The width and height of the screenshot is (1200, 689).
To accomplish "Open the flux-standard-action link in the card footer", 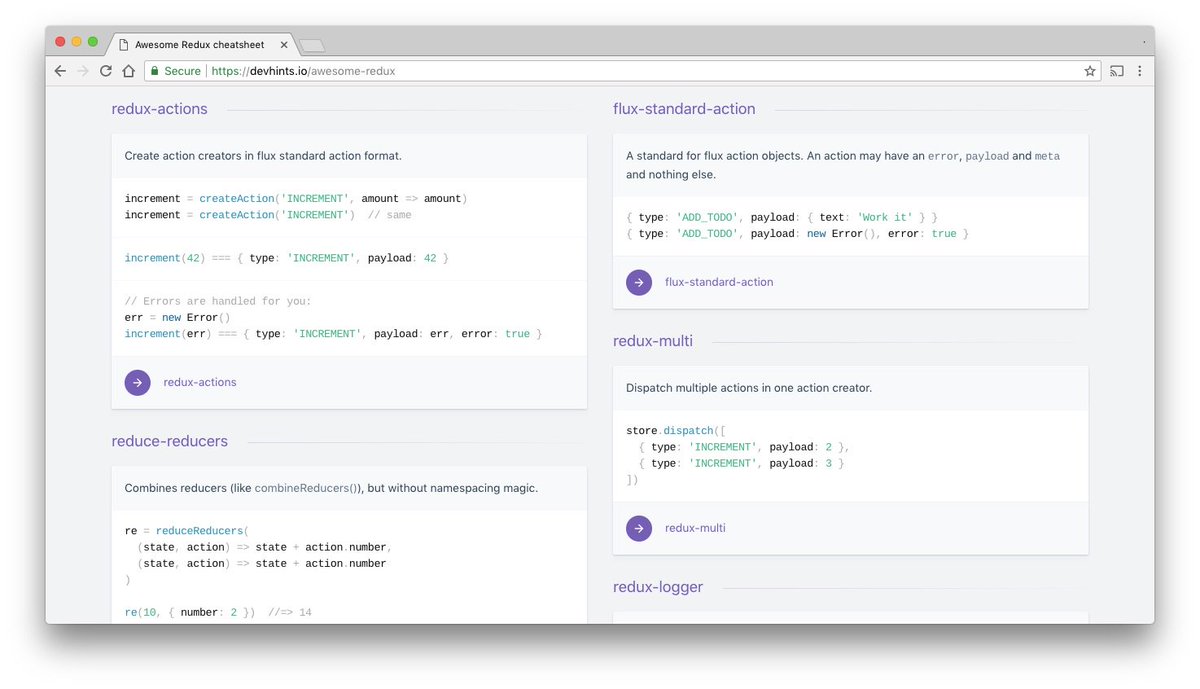I will (x=719, y=282).
